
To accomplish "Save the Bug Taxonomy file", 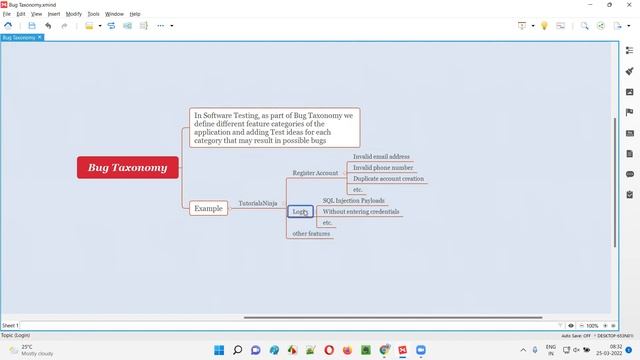I will pyautogui.click(x=32, y=26).
